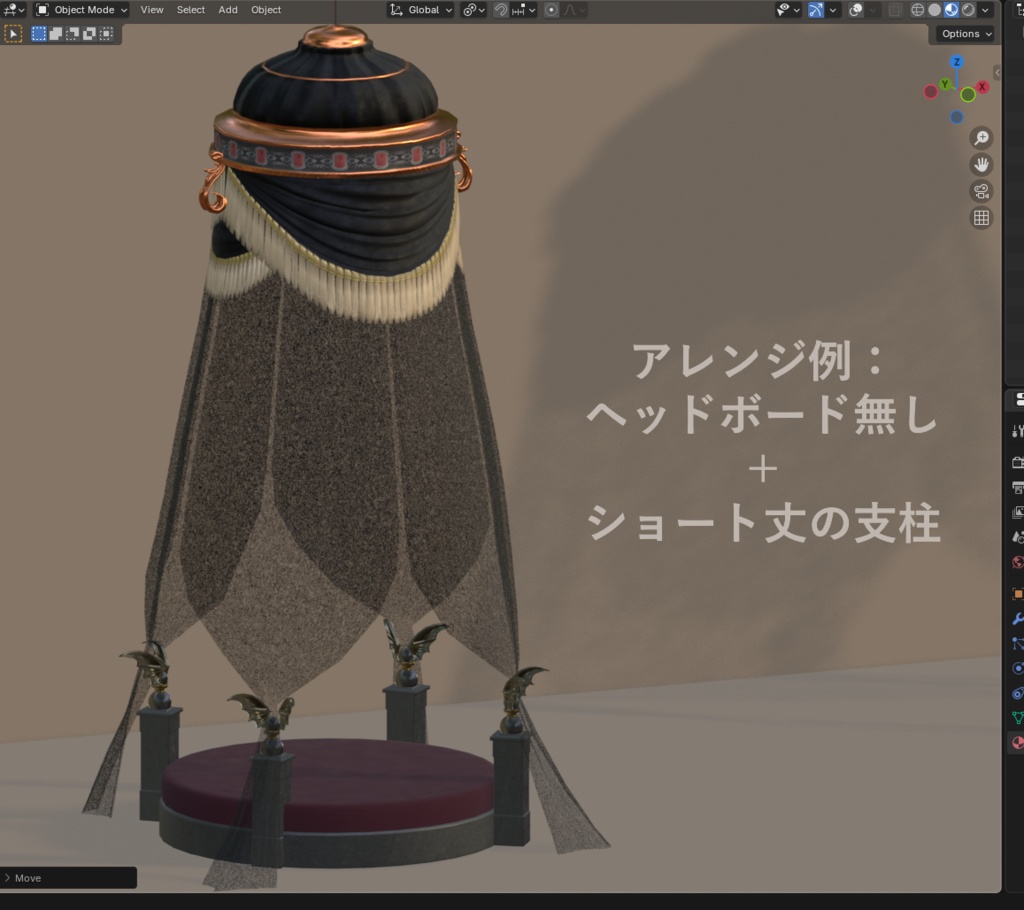Open the Global transform orientation dropdown
Screen dimensions: 1024x910
coord(421,10)
